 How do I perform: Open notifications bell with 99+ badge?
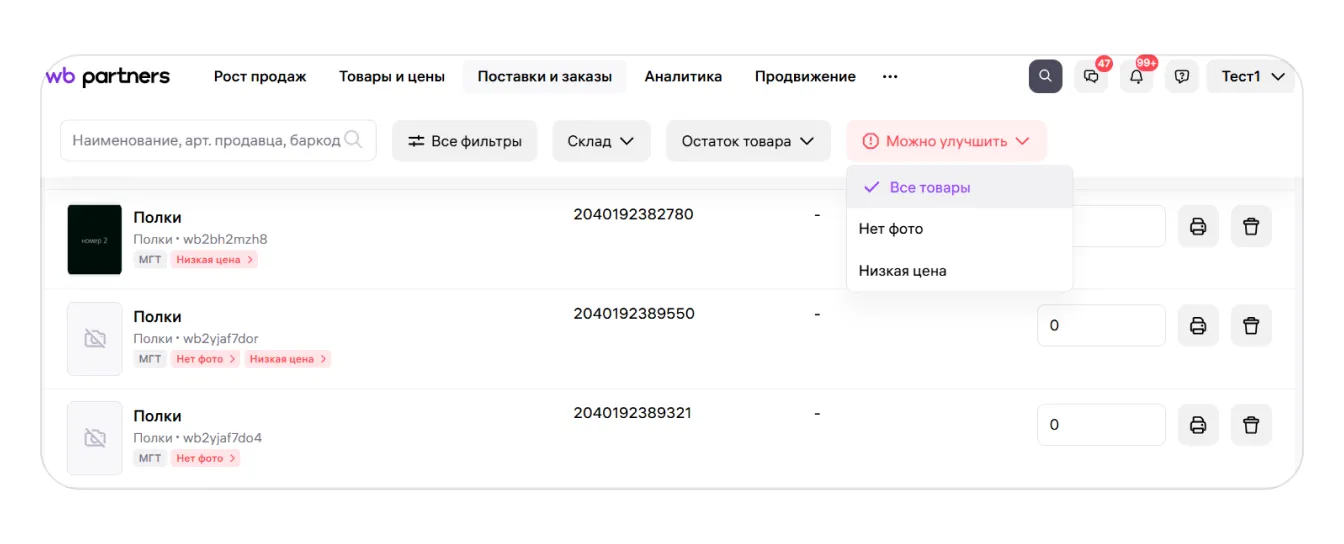1136,77
